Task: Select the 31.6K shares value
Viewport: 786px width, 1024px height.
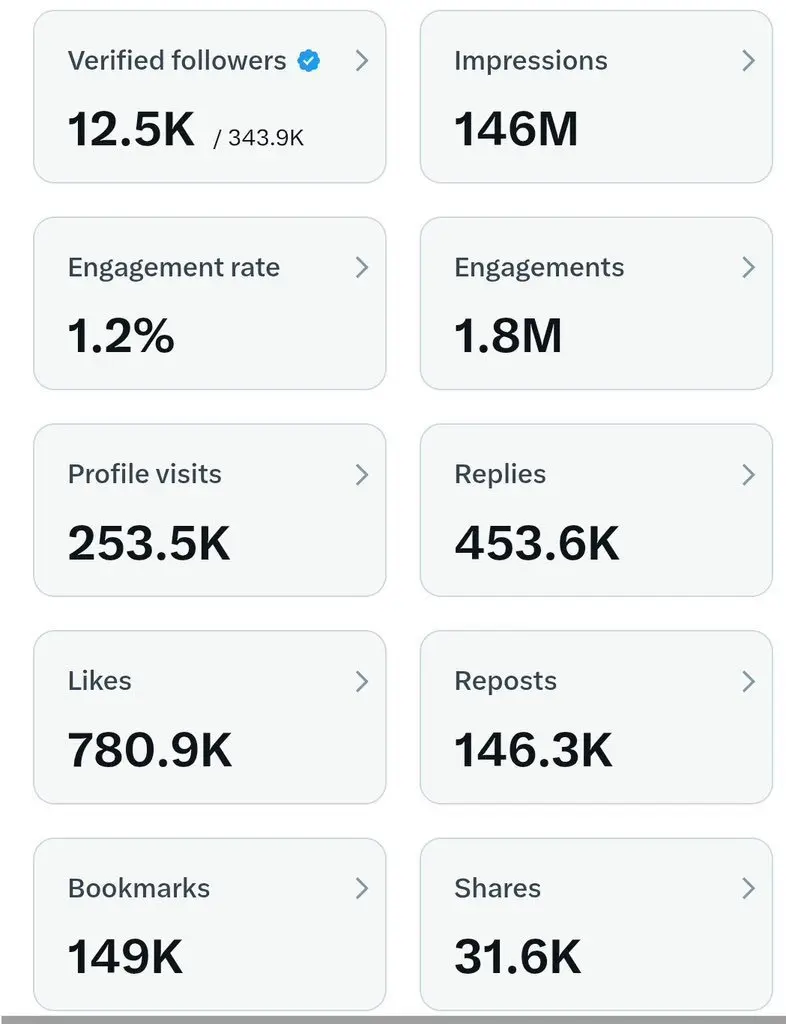Action: (518, 957)
